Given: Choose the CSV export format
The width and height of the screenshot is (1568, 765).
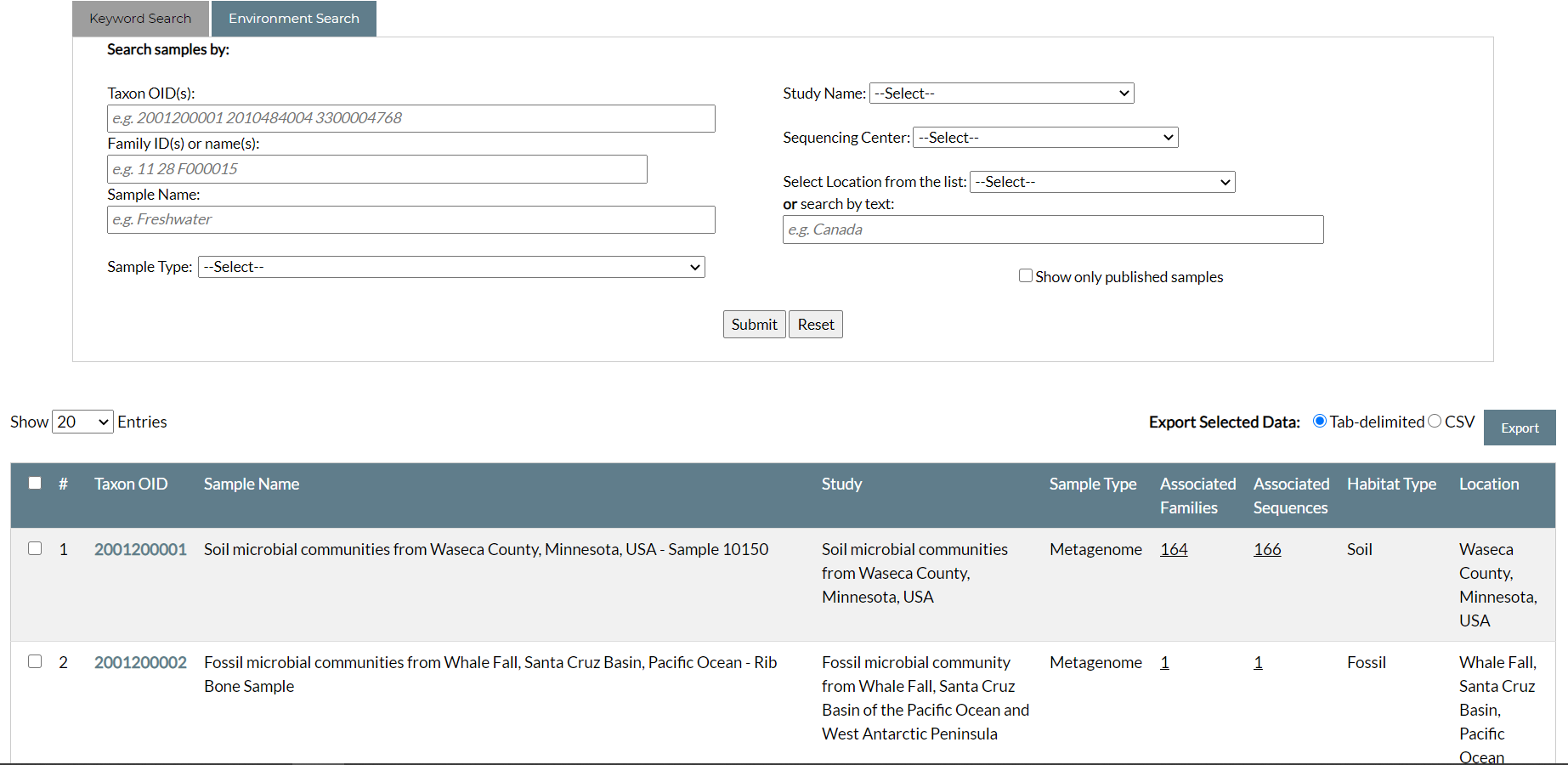Looking at the screenshot, I should click(1435, 421).
